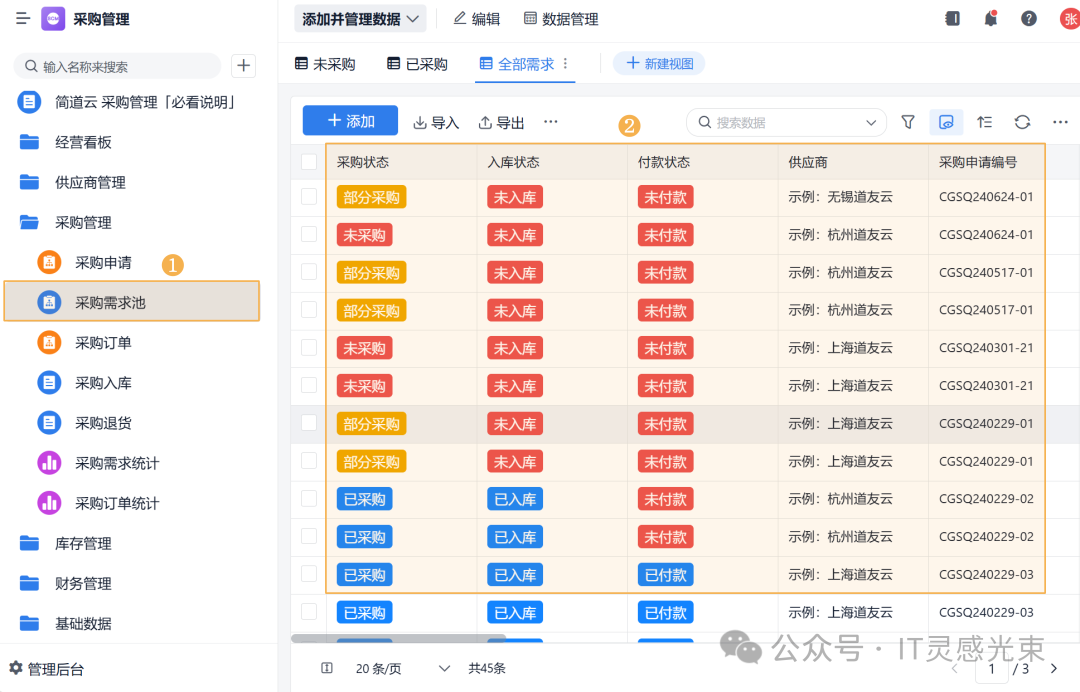Open the sort order icon
This screenshot has width=1080, height=692.
point(985,122)
